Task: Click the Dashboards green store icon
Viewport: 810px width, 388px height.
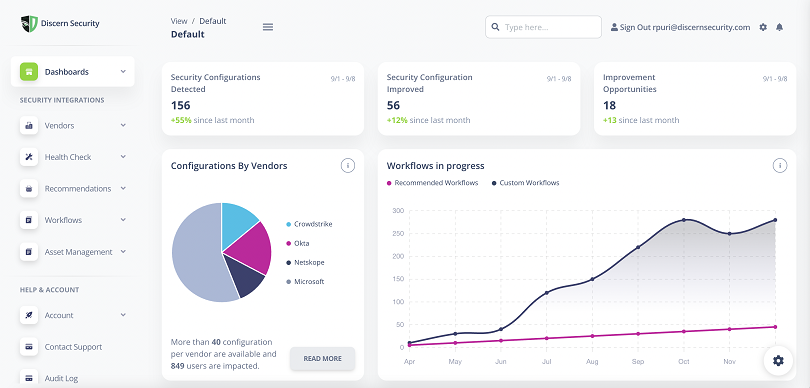Action: pyautogui.click(x=29, y=72)
